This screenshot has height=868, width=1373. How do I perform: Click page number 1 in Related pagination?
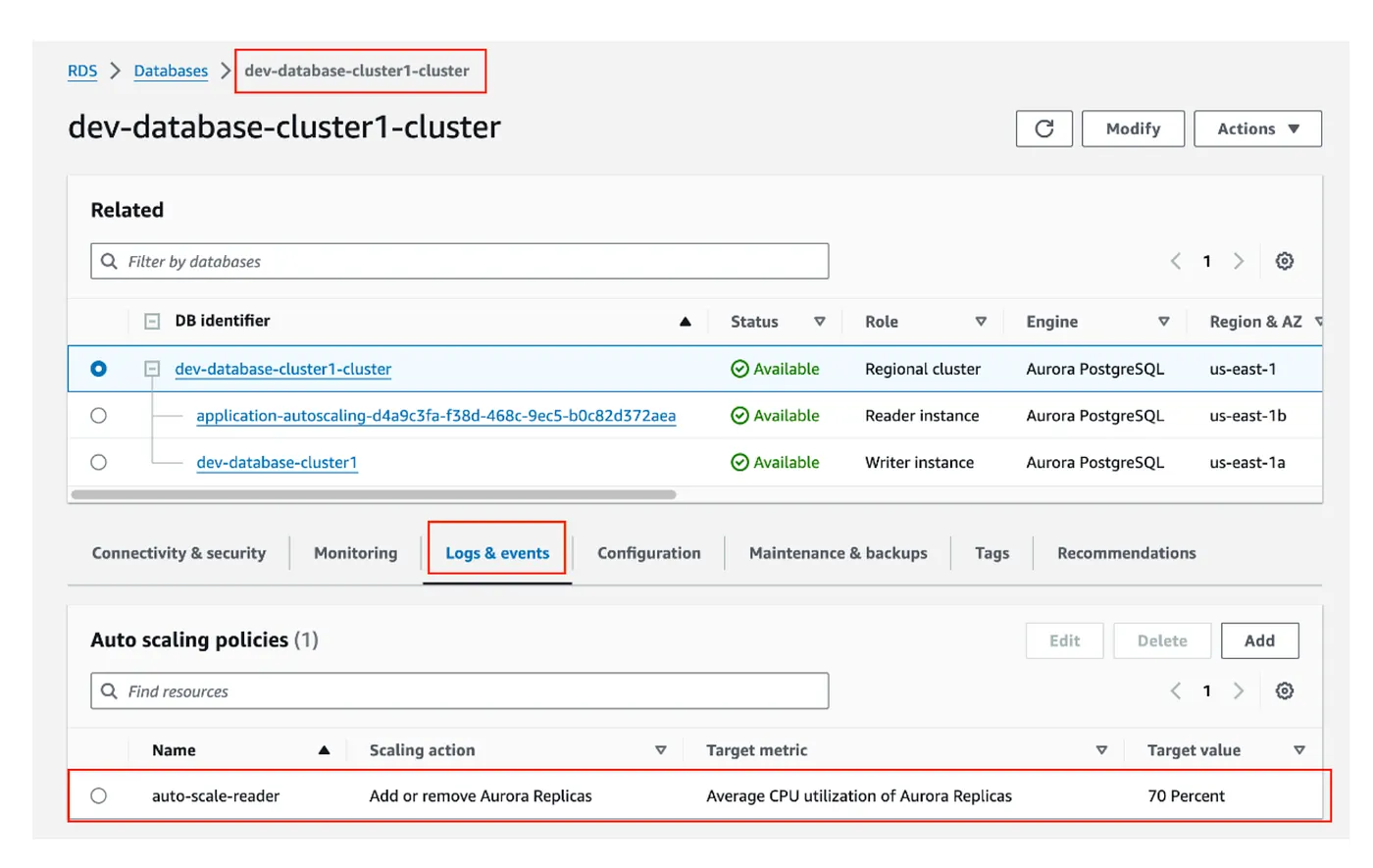[1207, 261]
